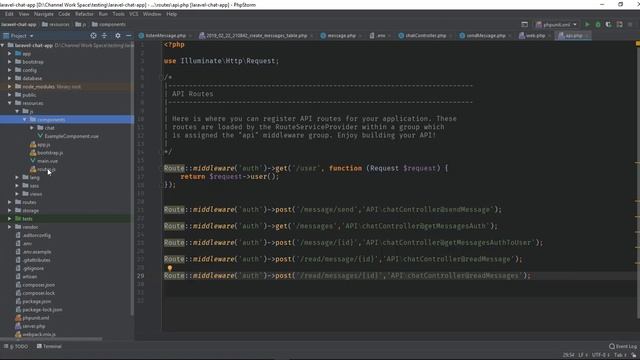Open the Project view selector dropdown
The image size is (640, 360).
point(18,36)
